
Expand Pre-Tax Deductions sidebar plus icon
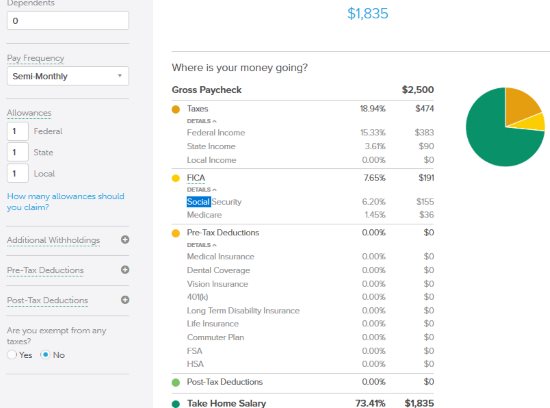125,270
